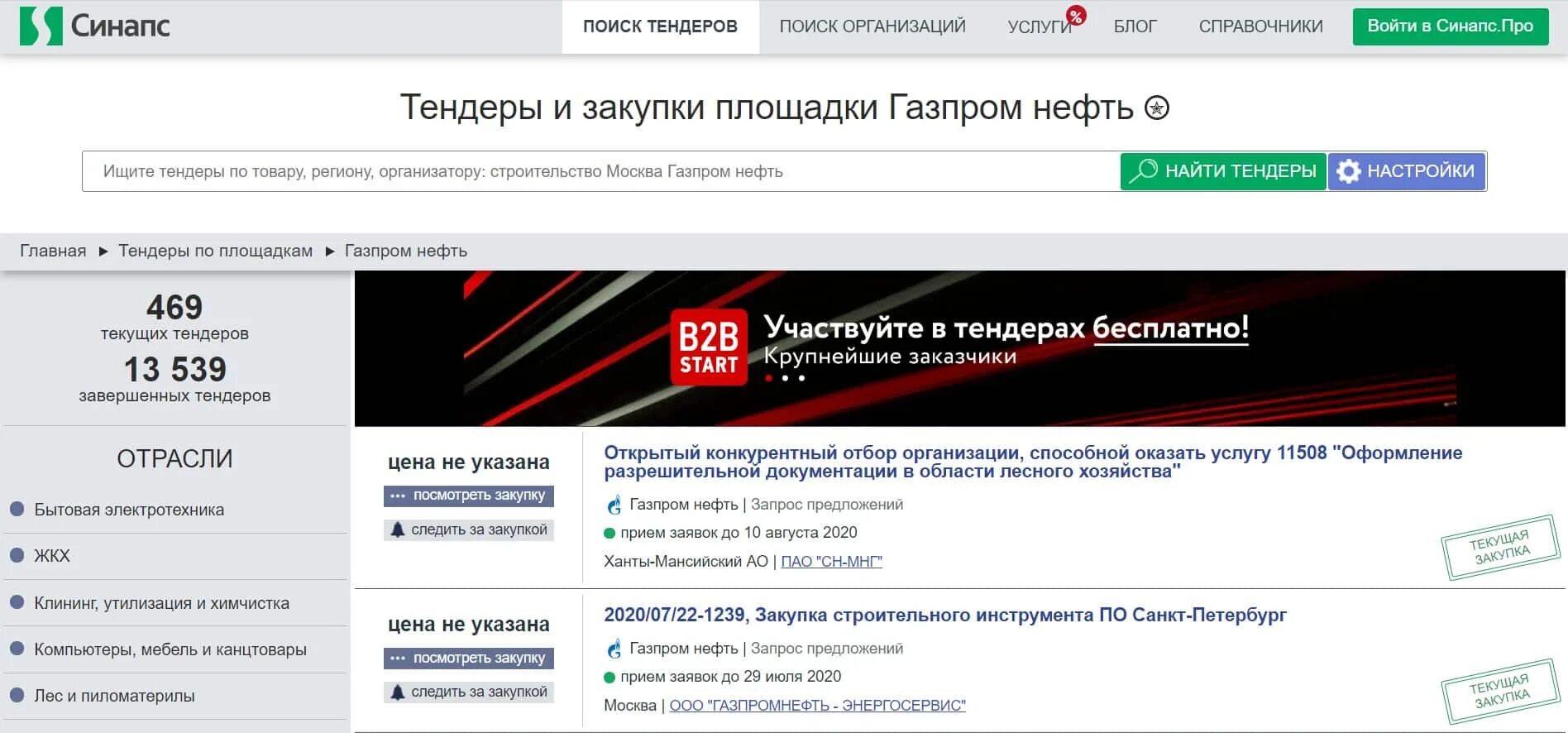The height and width of the screenshot is (733, 1568).
Task: Click ТЕКУЩАЯ ЗАКУПКА stamp of first tender
Action: click(1500, 547)
